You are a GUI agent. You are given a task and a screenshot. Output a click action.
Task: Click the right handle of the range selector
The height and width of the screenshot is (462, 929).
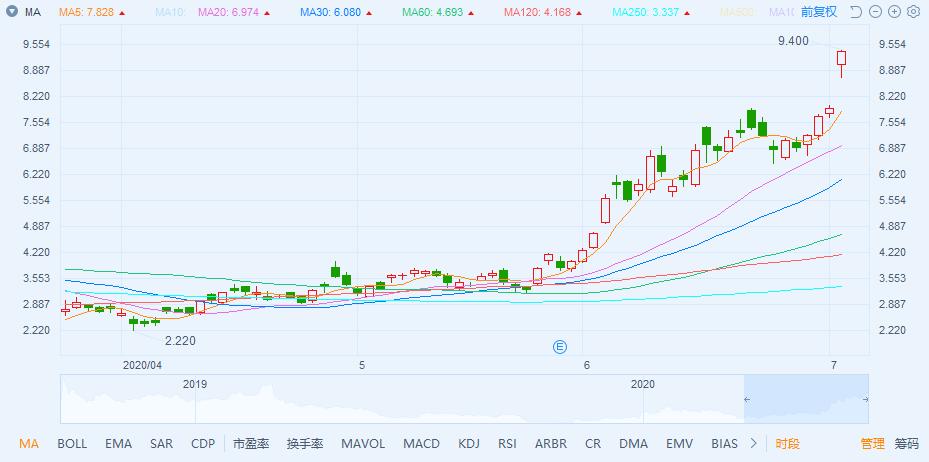coord(866,399)
